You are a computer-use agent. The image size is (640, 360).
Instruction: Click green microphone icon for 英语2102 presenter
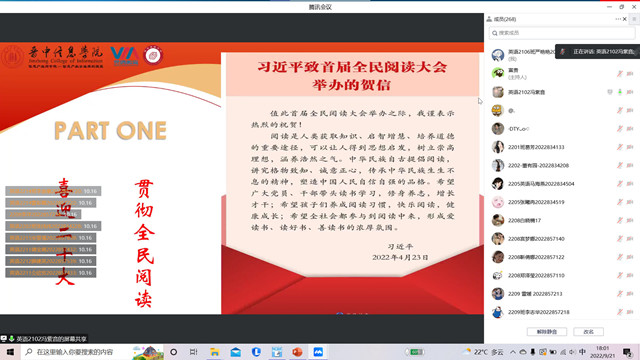pyautogui.click(x=620, y=92)
